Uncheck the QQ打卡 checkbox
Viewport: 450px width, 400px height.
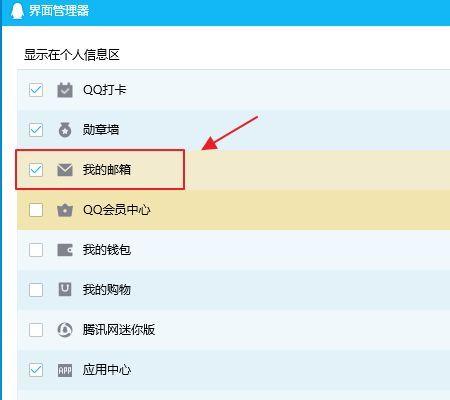tap(36, 90)
